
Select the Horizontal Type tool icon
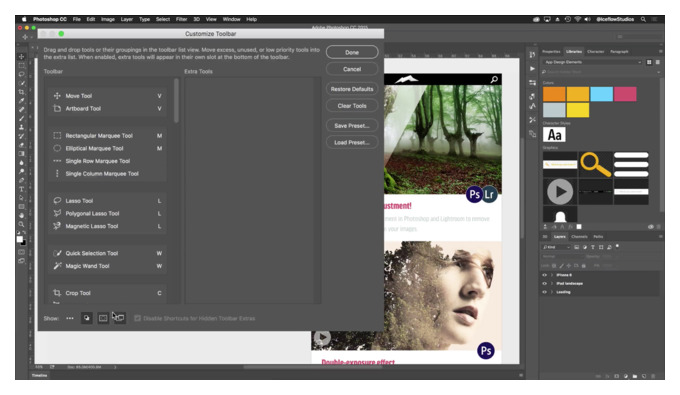pos(21,189)
